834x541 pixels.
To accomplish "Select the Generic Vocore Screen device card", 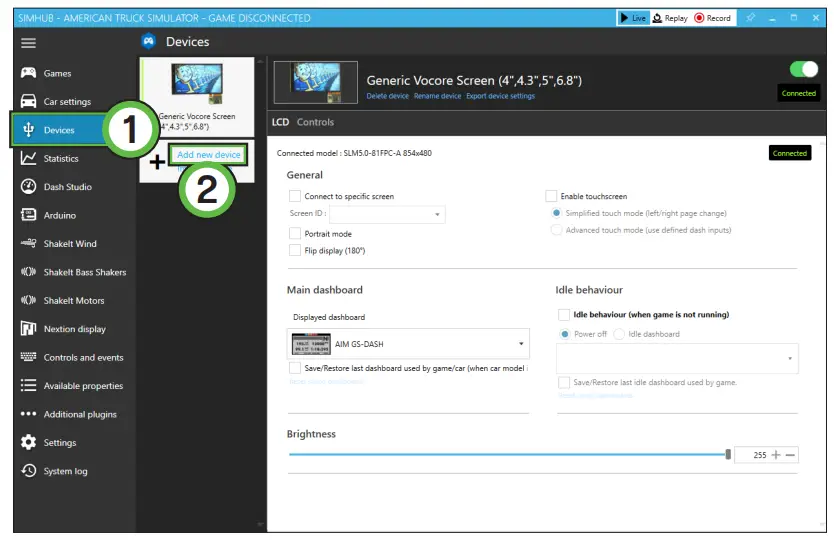I will [197, 97].
